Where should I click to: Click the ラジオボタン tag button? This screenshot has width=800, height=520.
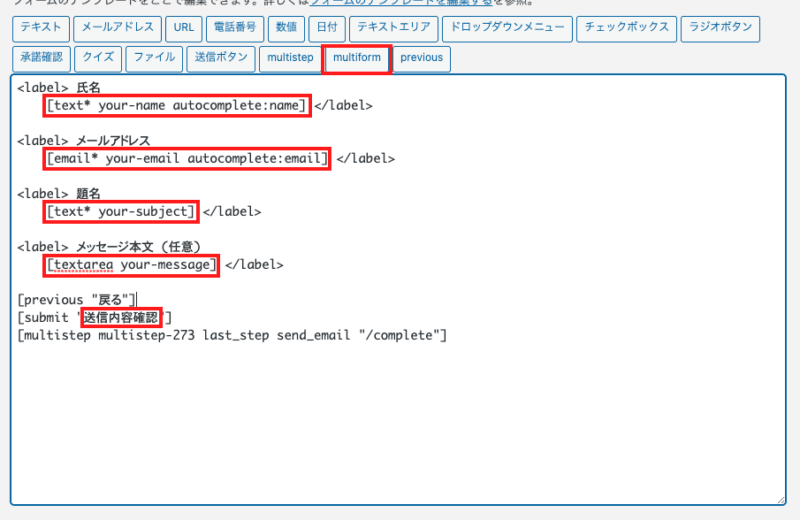pyautogui.click(x=718, y=29)
